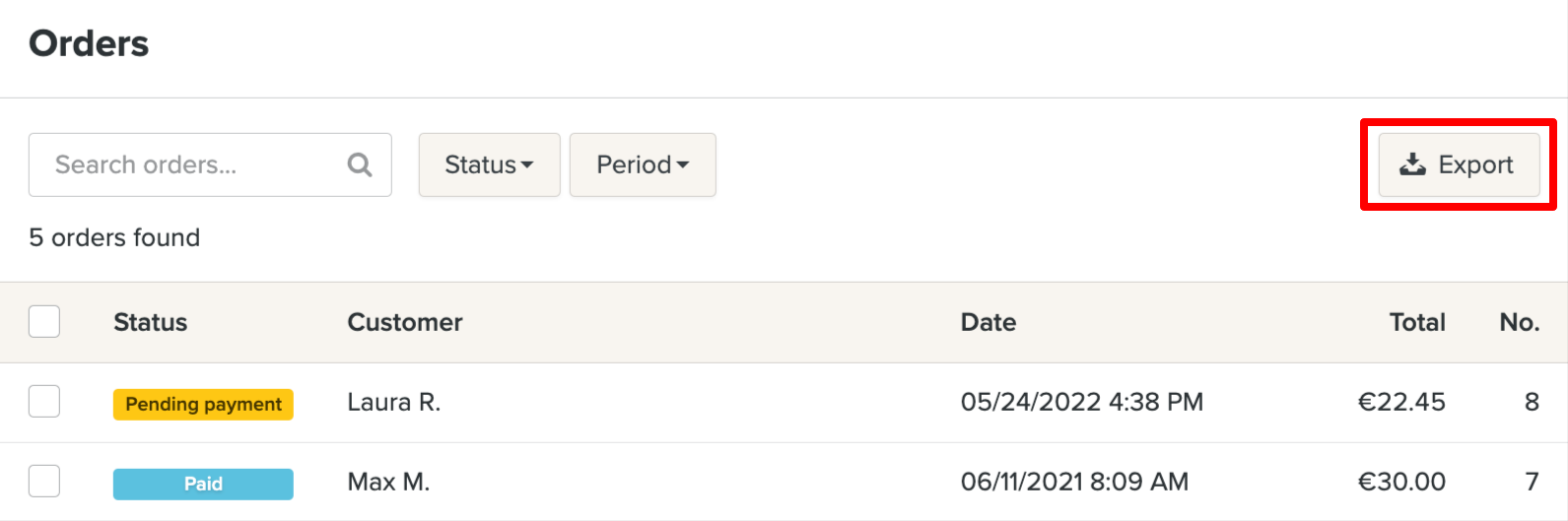
Task: Sort by the Customer column header
Action: pos(405,322)
